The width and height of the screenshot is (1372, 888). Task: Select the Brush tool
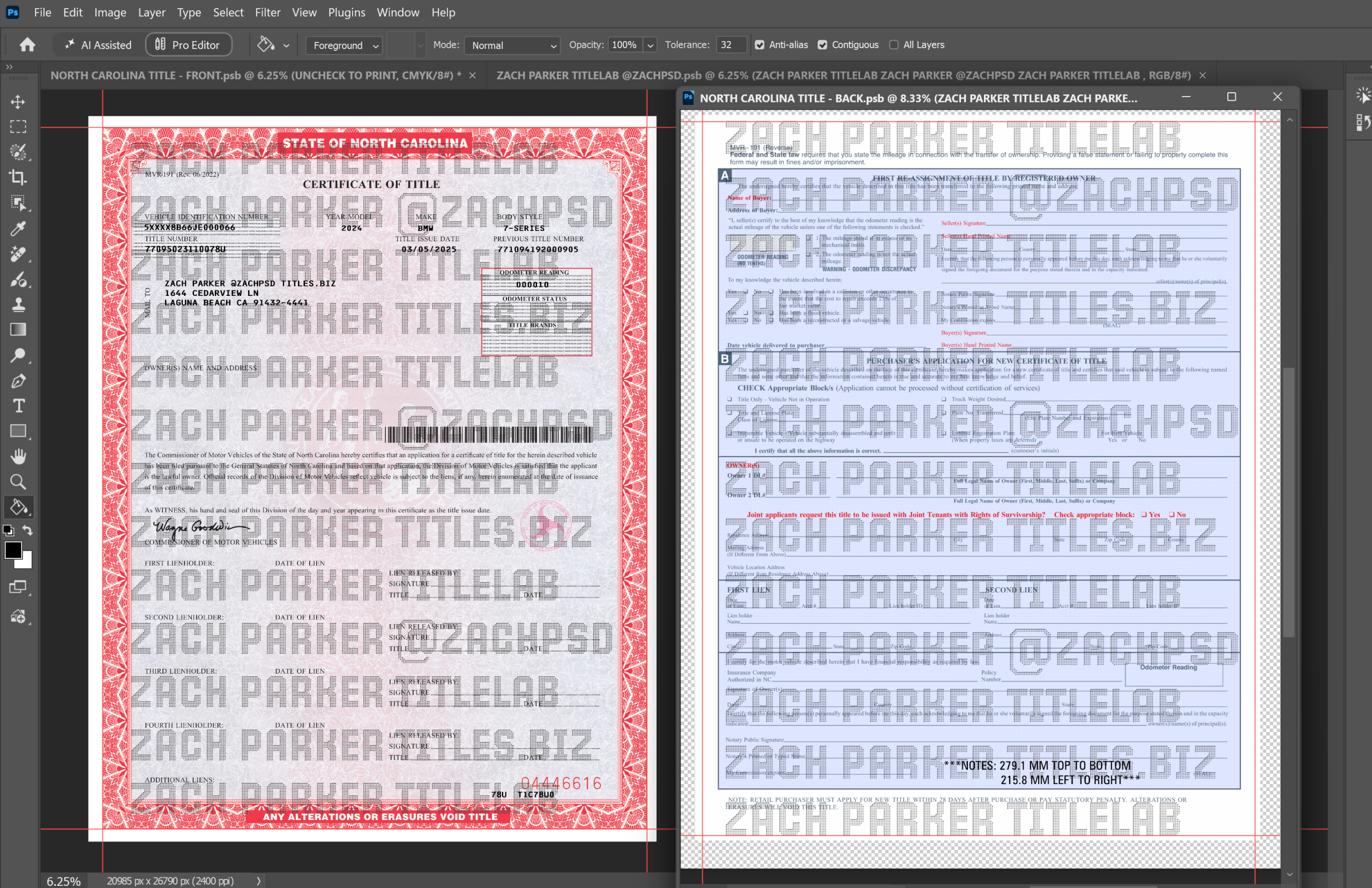18,279
